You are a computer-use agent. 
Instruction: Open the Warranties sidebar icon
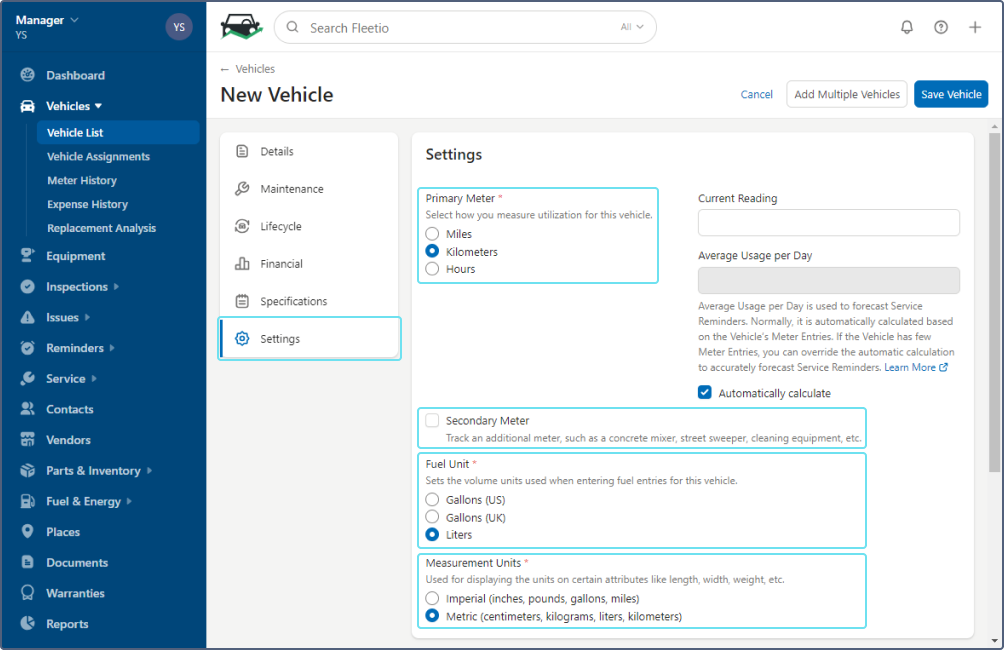click(x=27, y=593)
